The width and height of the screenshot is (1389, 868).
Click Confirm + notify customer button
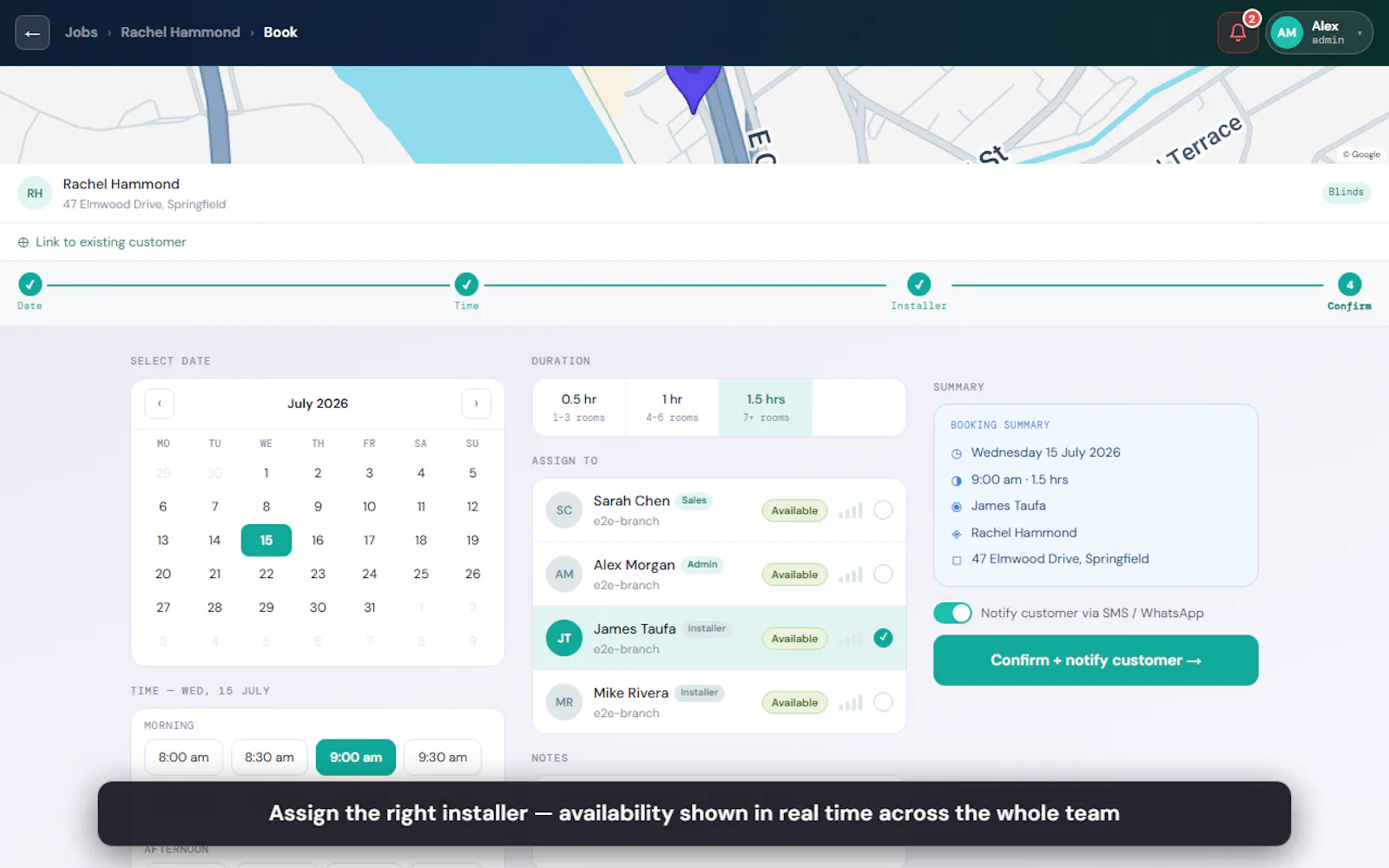(x=1096, y=661)
